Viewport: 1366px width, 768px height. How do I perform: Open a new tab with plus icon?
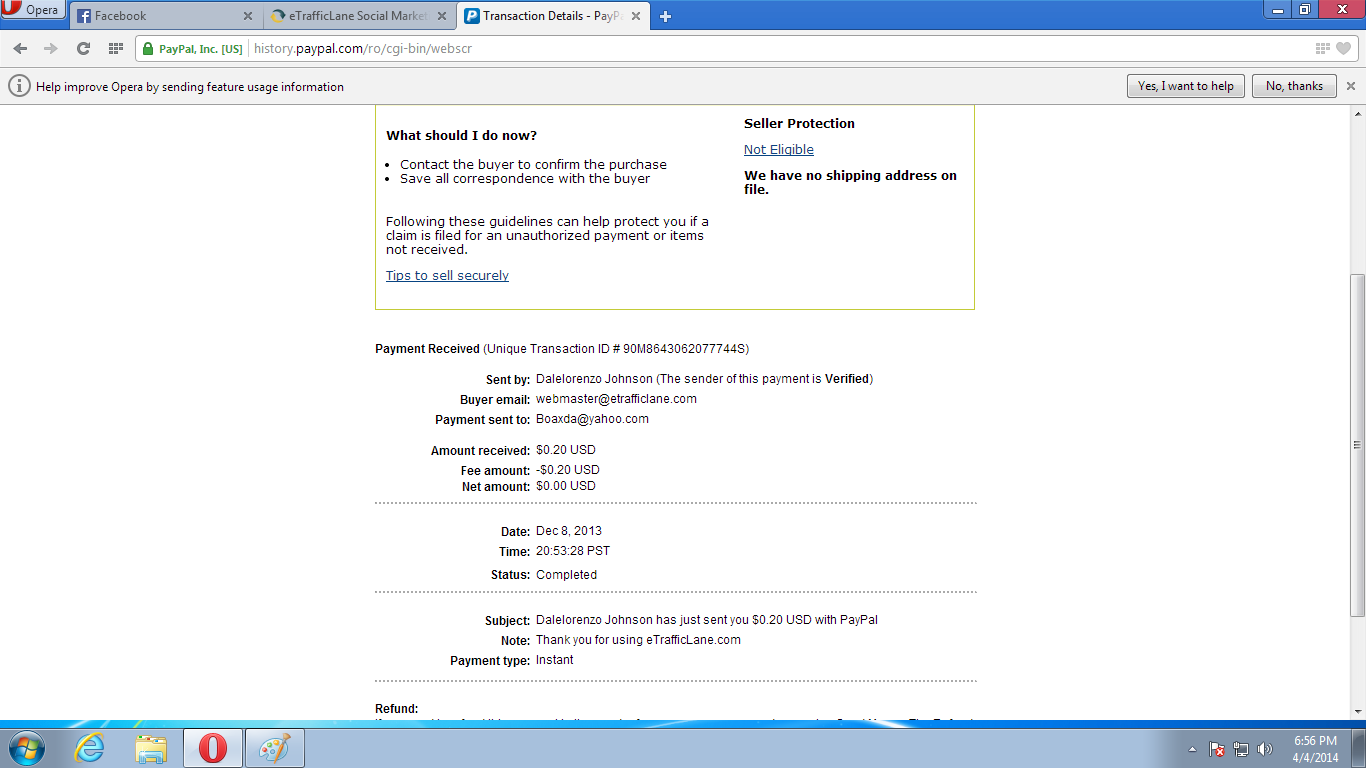coord(666,16)
